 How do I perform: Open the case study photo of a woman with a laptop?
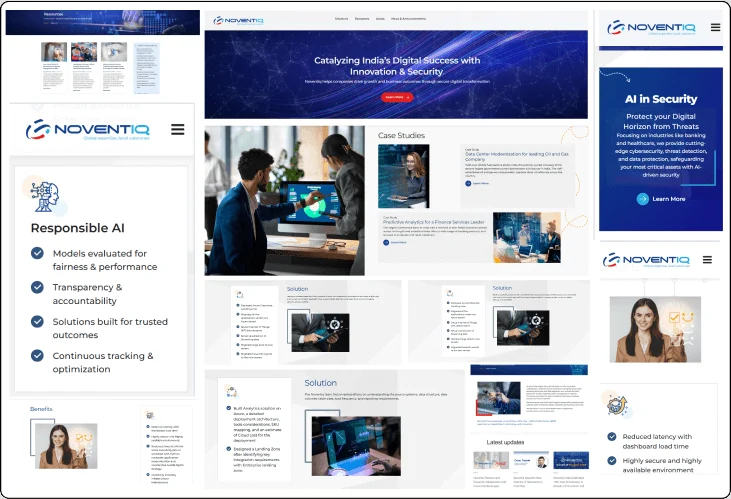(403, 176)
